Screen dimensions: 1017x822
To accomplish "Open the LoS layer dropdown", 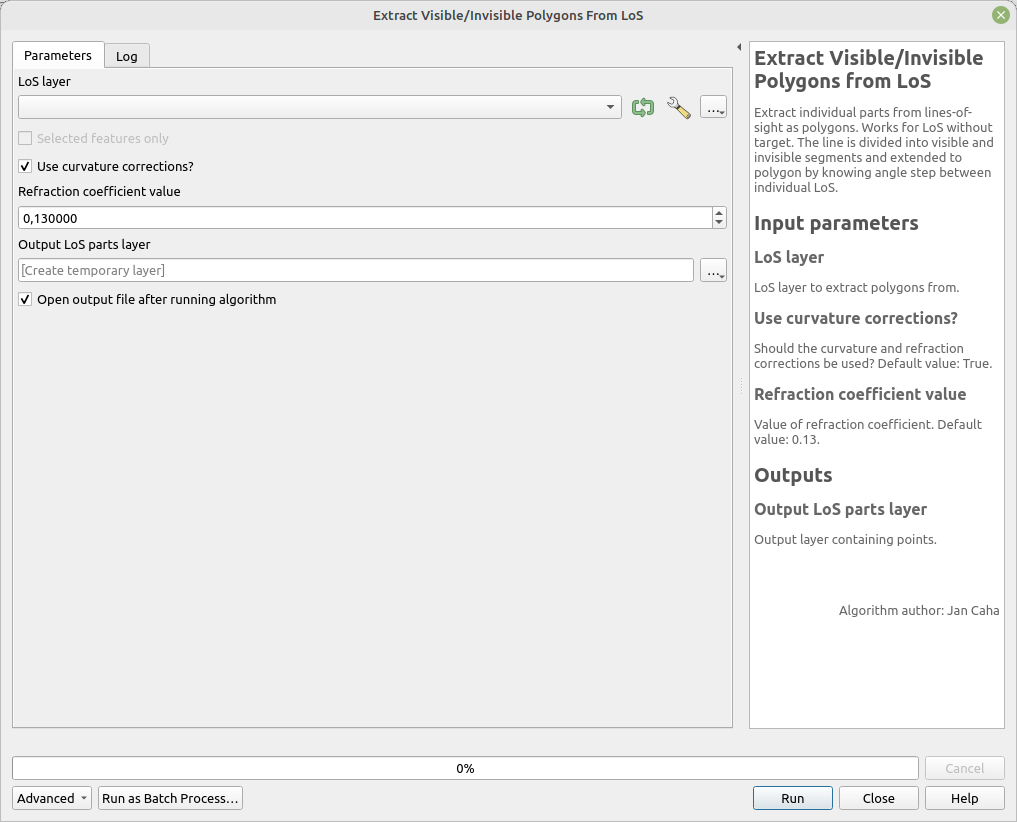I will coord(610,107).
